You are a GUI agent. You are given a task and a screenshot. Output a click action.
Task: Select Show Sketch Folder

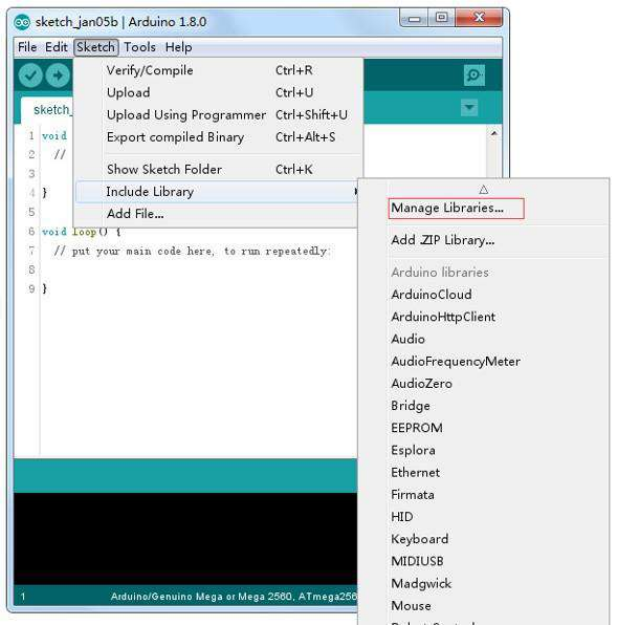coord(218,169)
